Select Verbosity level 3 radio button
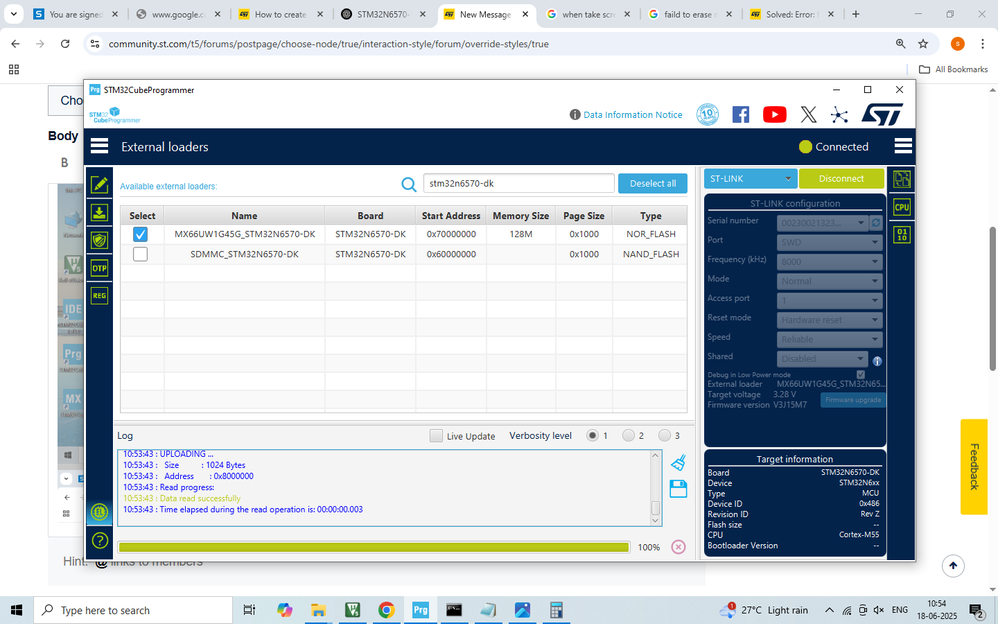Viewport: 998px width, 624px height. coord(664,436)
